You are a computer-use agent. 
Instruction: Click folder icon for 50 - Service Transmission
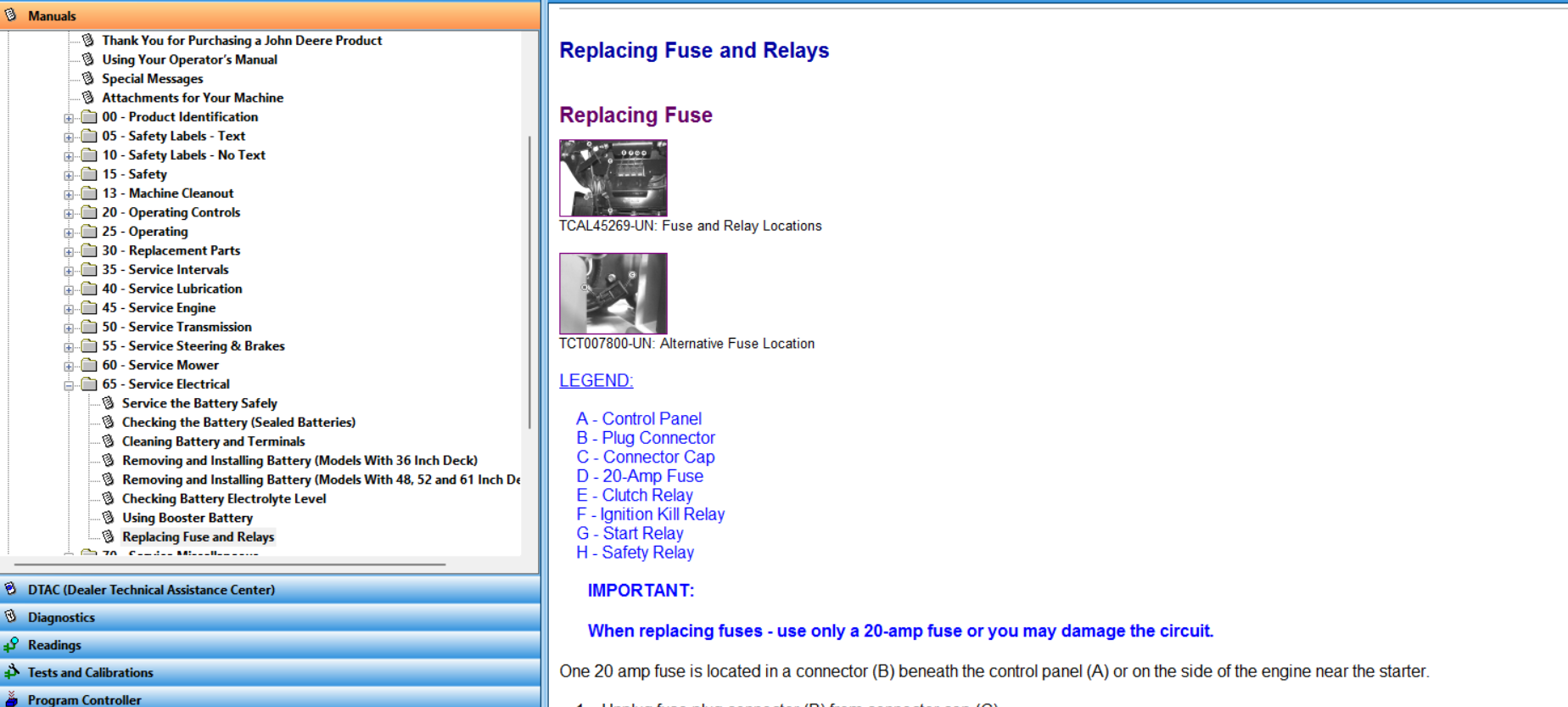pos(89,327)
